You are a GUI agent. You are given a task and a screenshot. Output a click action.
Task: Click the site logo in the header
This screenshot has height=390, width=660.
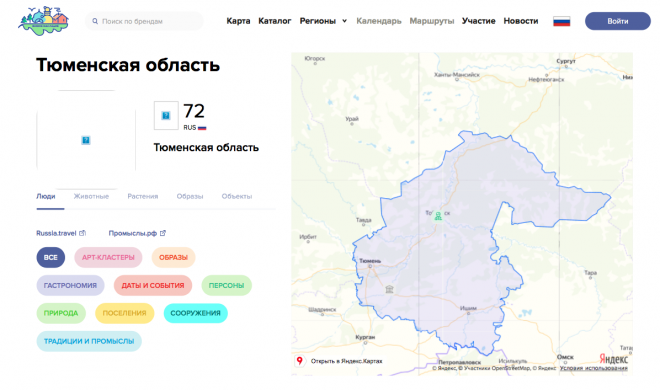point(43,21)
